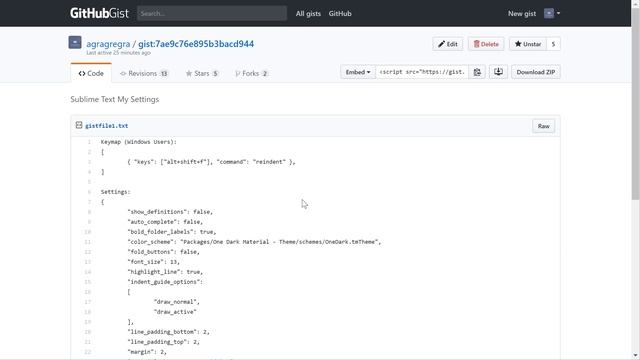Click the "font_size": 13 line
This screenshot has height=360, width=640.
[153, 262]
